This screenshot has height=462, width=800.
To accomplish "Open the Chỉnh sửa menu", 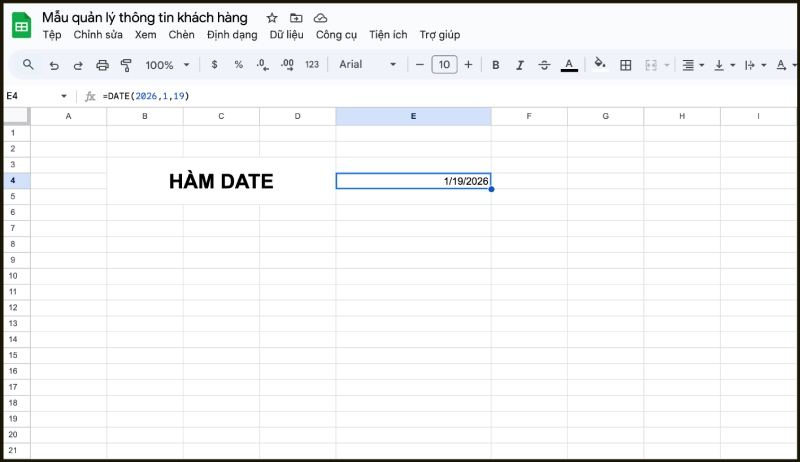I will [x=98, y=35].
